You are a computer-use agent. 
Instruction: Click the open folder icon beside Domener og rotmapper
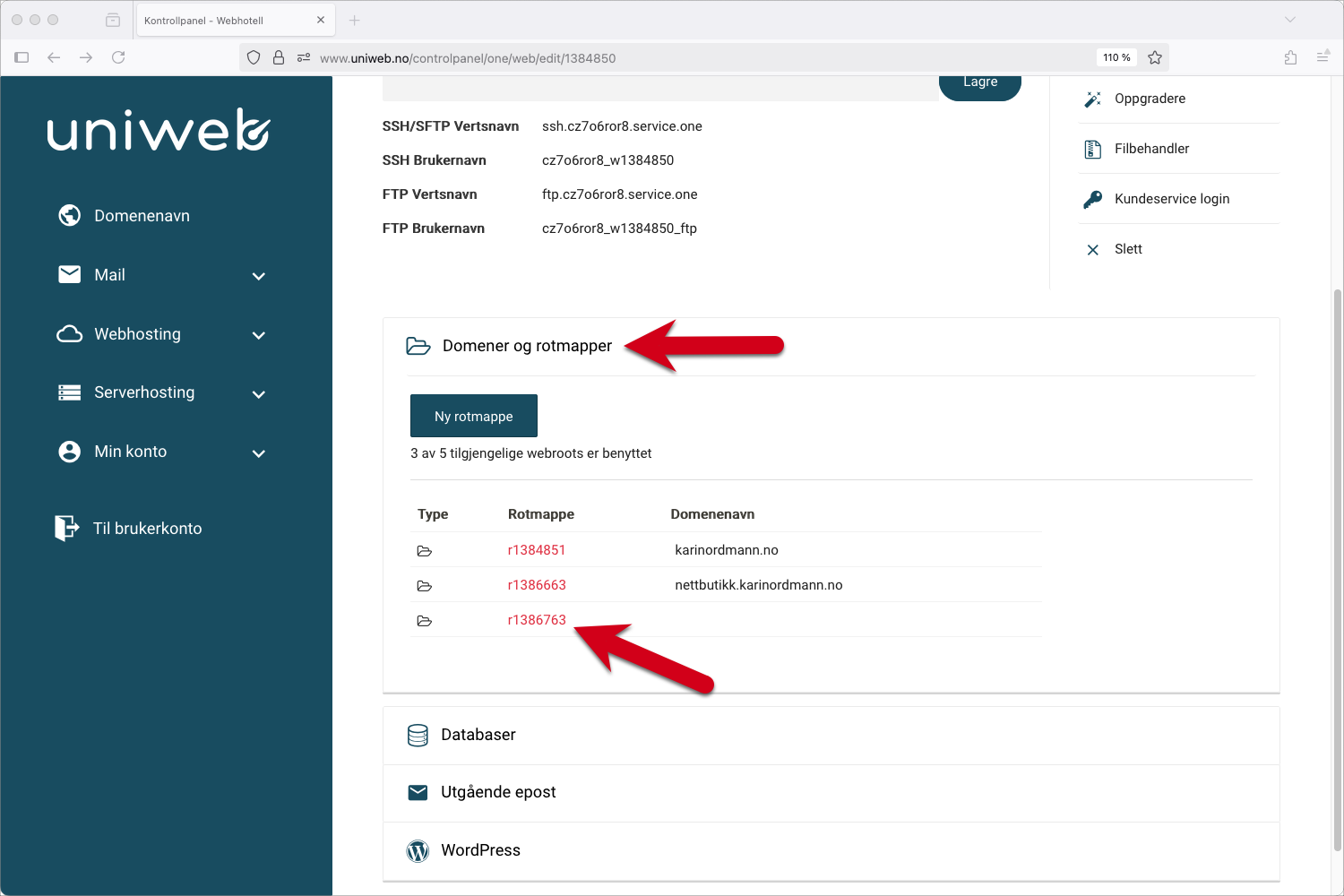(x=418, y=346)
